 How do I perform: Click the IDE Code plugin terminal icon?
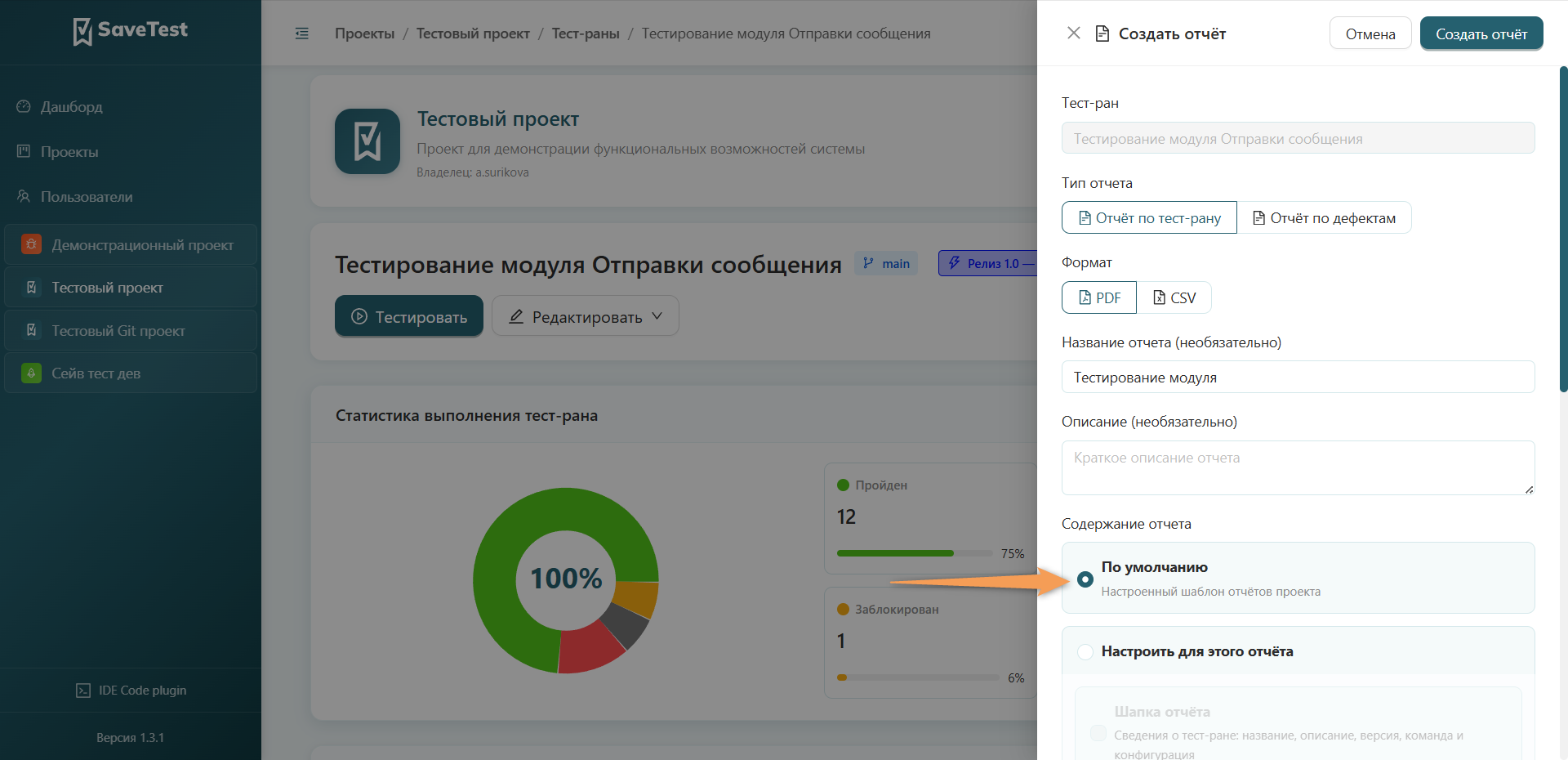coord(83,691)
